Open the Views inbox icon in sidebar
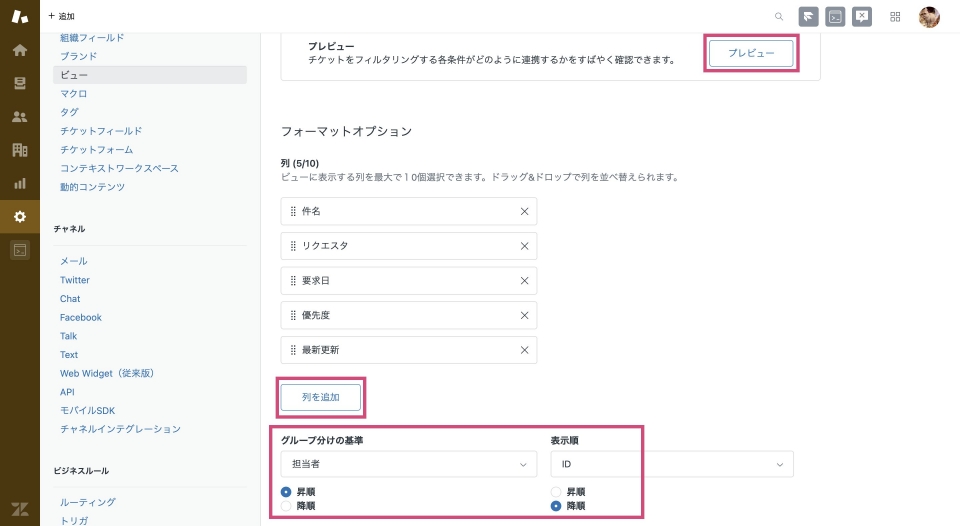The image size is (960, 526). [20, 83]
